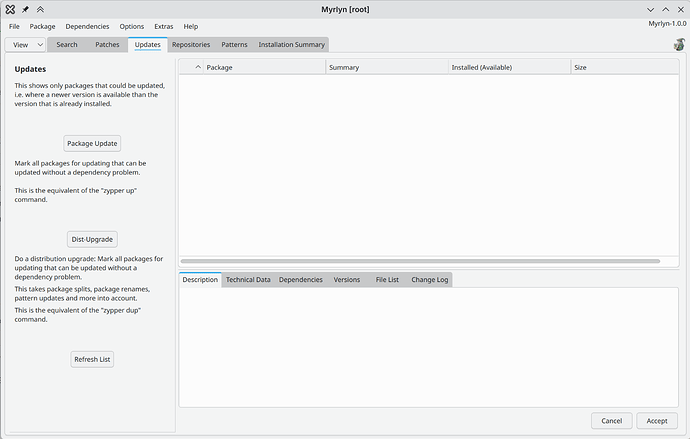Click the keep-above arrow icon in title bar
This screenshot has height=439, width=690.
(x=41, y=9)
